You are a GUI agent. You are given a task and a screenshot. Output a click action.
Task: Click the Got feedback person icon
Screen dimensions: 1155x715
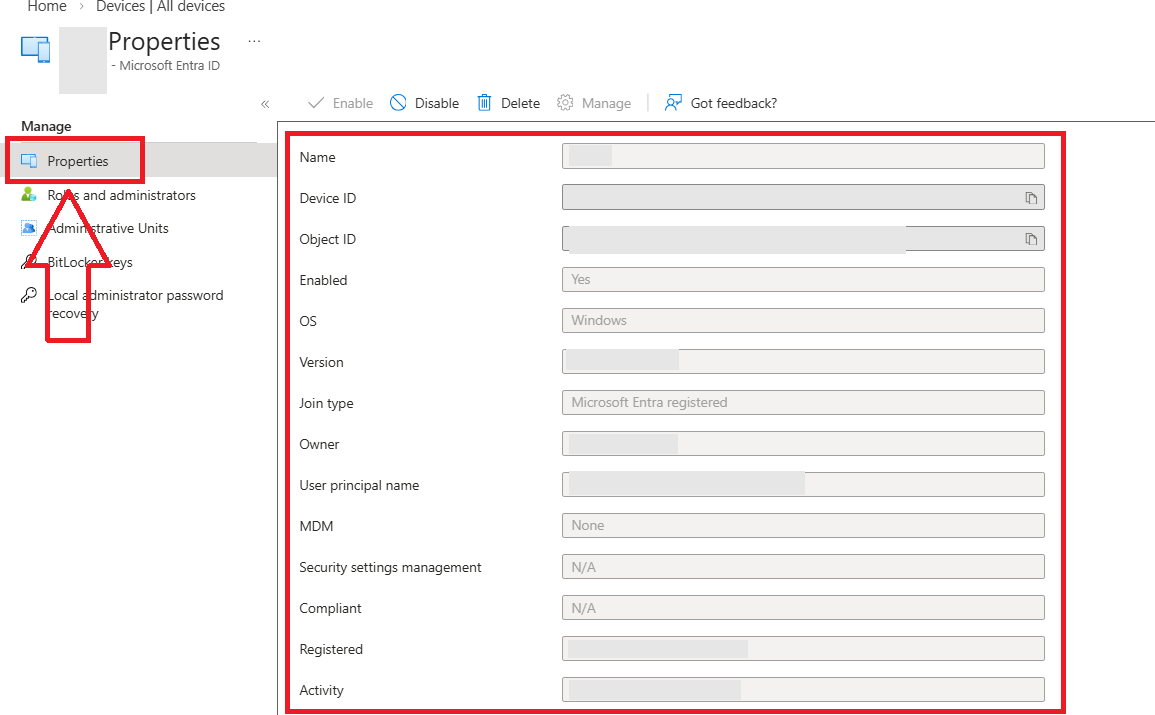pos(673,103)
